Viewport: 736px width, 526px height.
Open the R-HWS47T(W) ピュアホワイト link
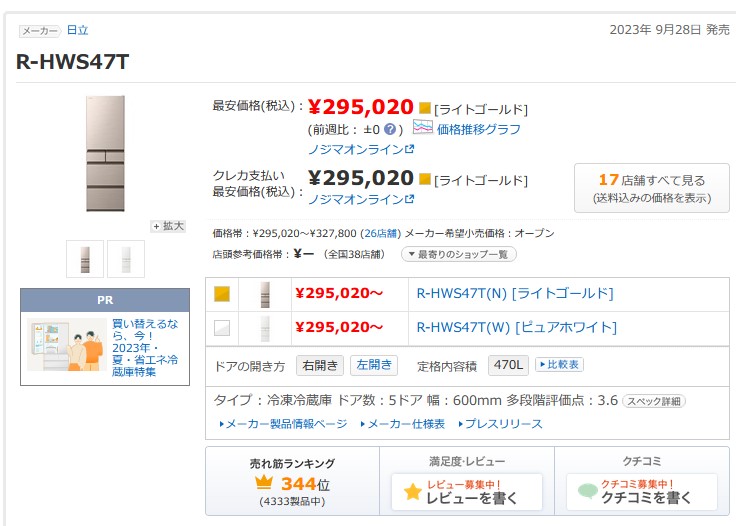pyautogui.click(x=516, y=327)
